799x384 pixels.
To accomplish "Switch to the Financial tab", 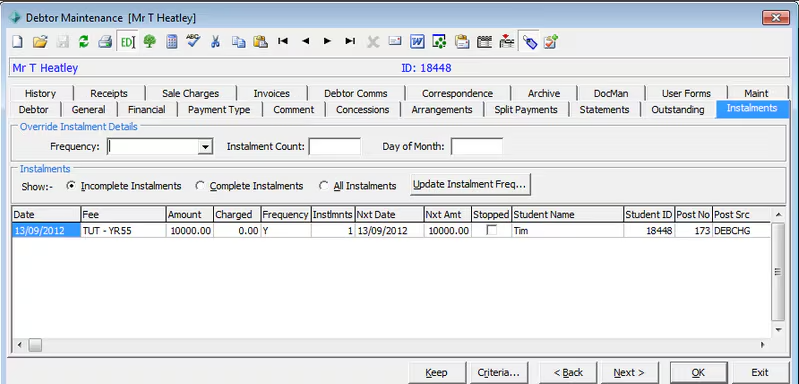I will (147, 109).
